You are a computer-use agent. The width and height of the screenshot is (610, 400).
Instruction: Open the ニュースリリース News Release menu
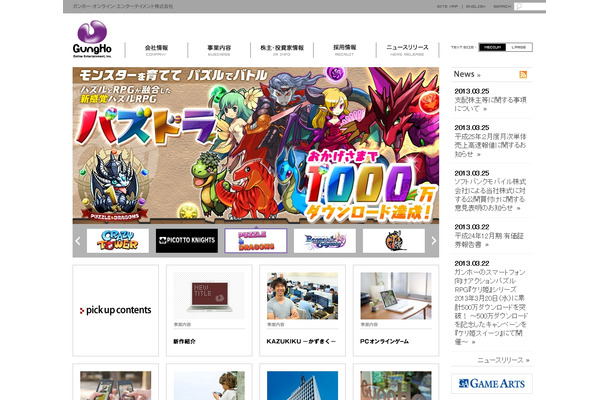(x=407, y=50)
